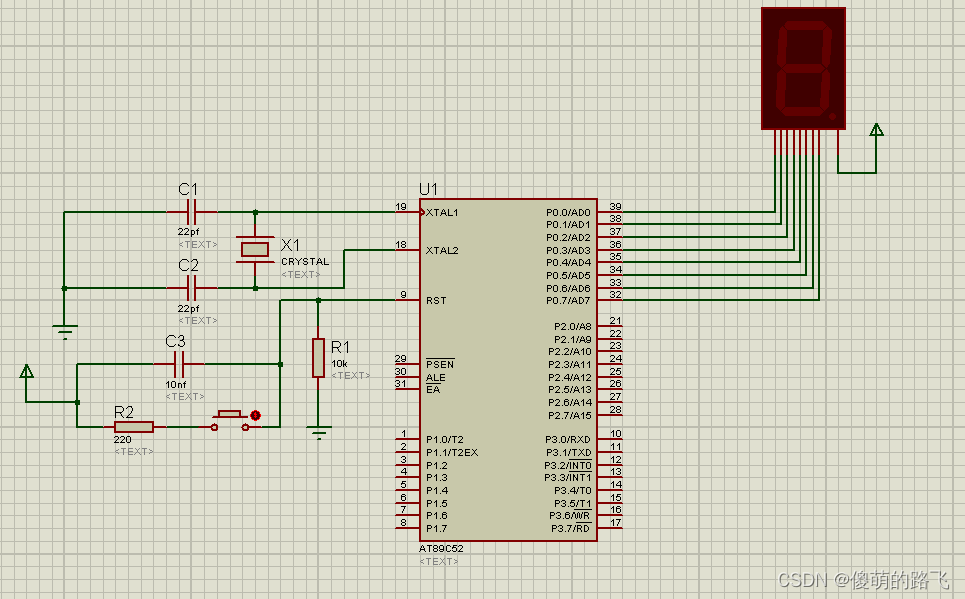Click the P3.2/INT0 pin label
965x599 pixels.
point(567,465)
